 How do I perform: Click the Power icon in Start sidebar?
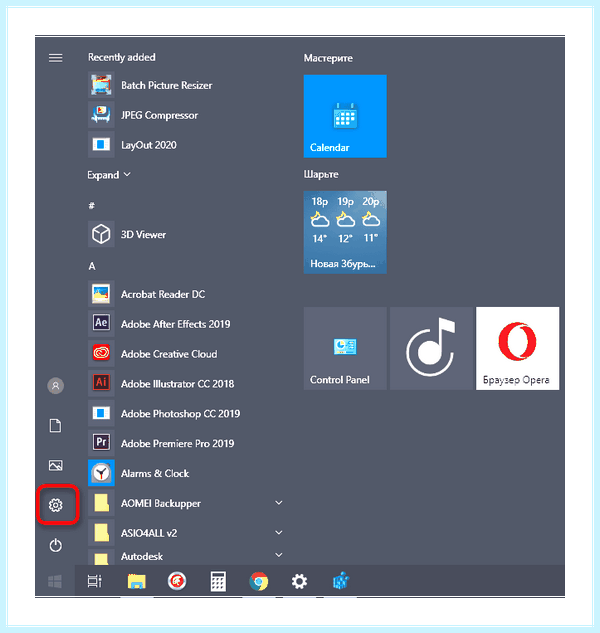pos(56,545)
